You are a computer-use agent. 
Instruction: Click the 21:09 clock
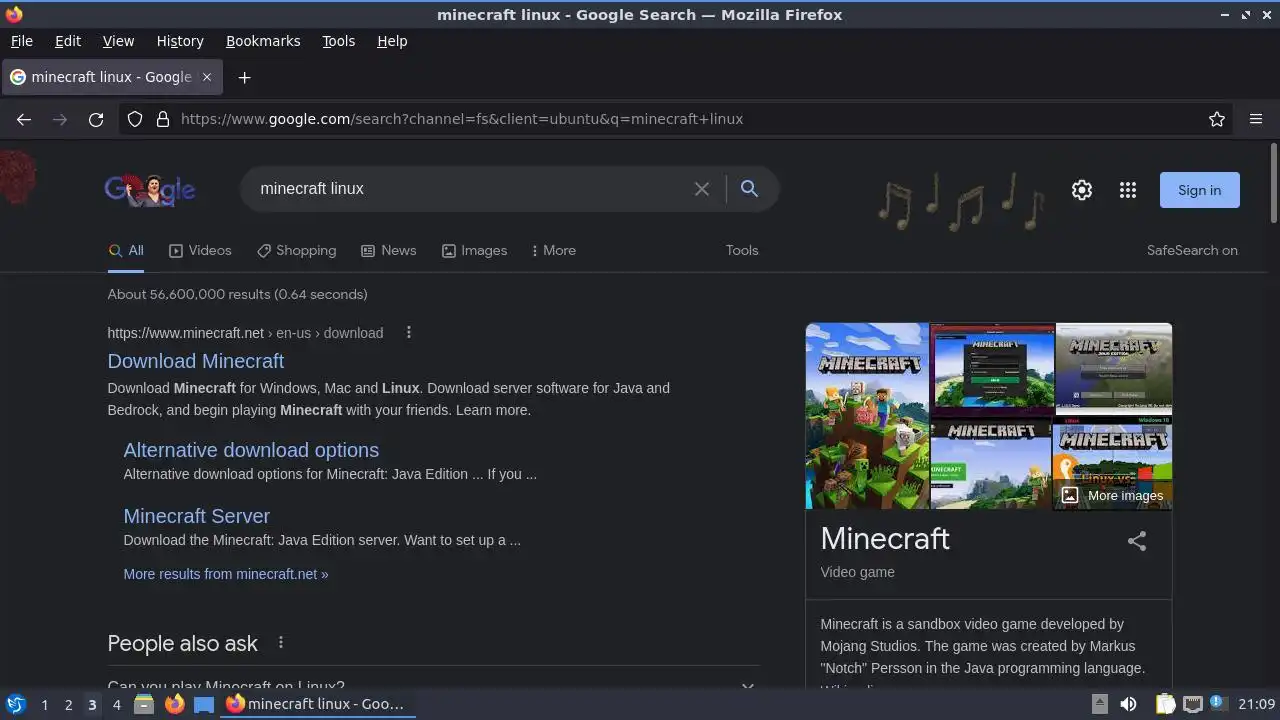click(1256, 704)
